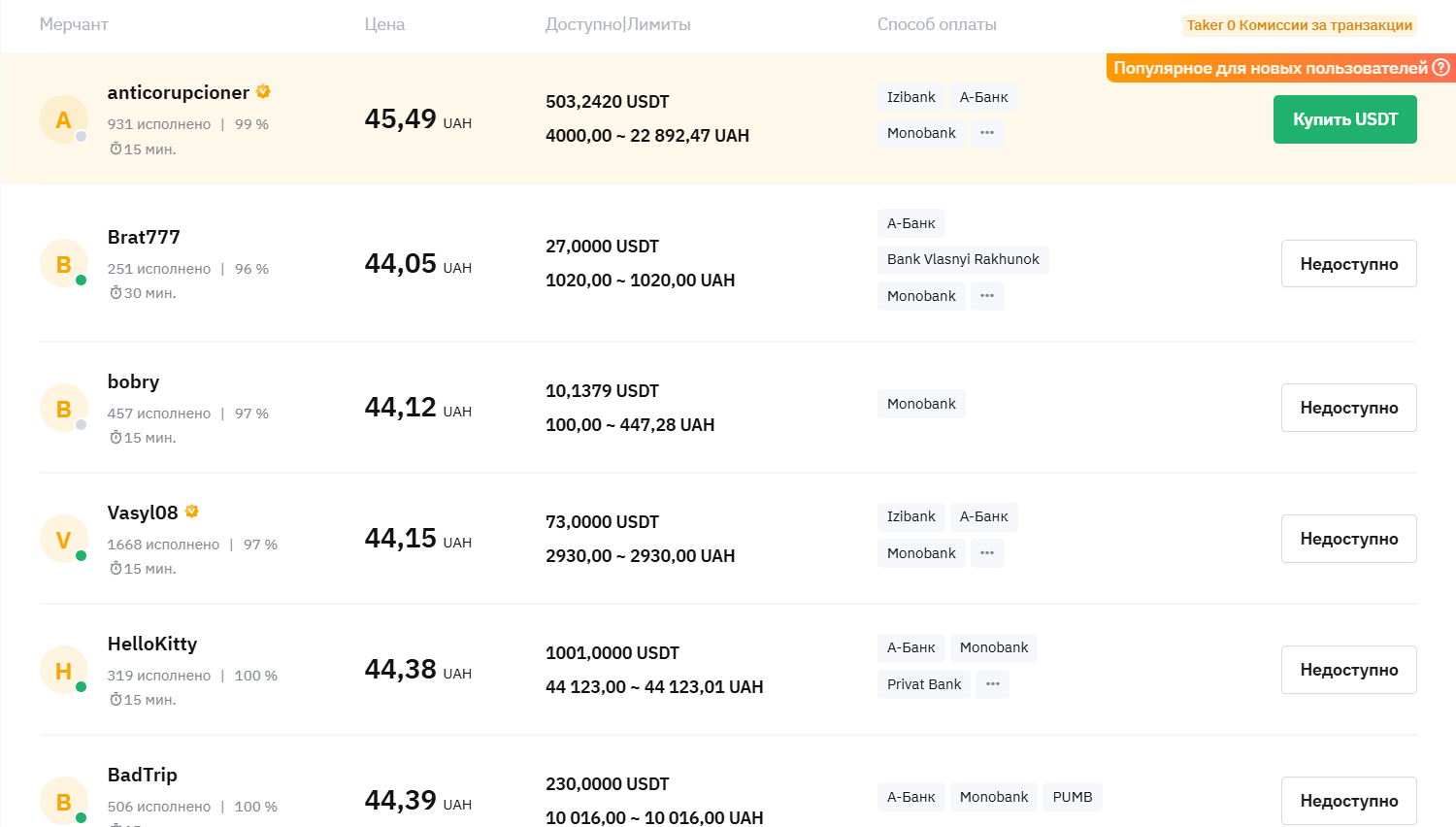Image resolution: width=1456 pixels, height=827 pixels.
Task: Click Bank Vlasnyi Rakhunok tag
Action: (963, 259)
